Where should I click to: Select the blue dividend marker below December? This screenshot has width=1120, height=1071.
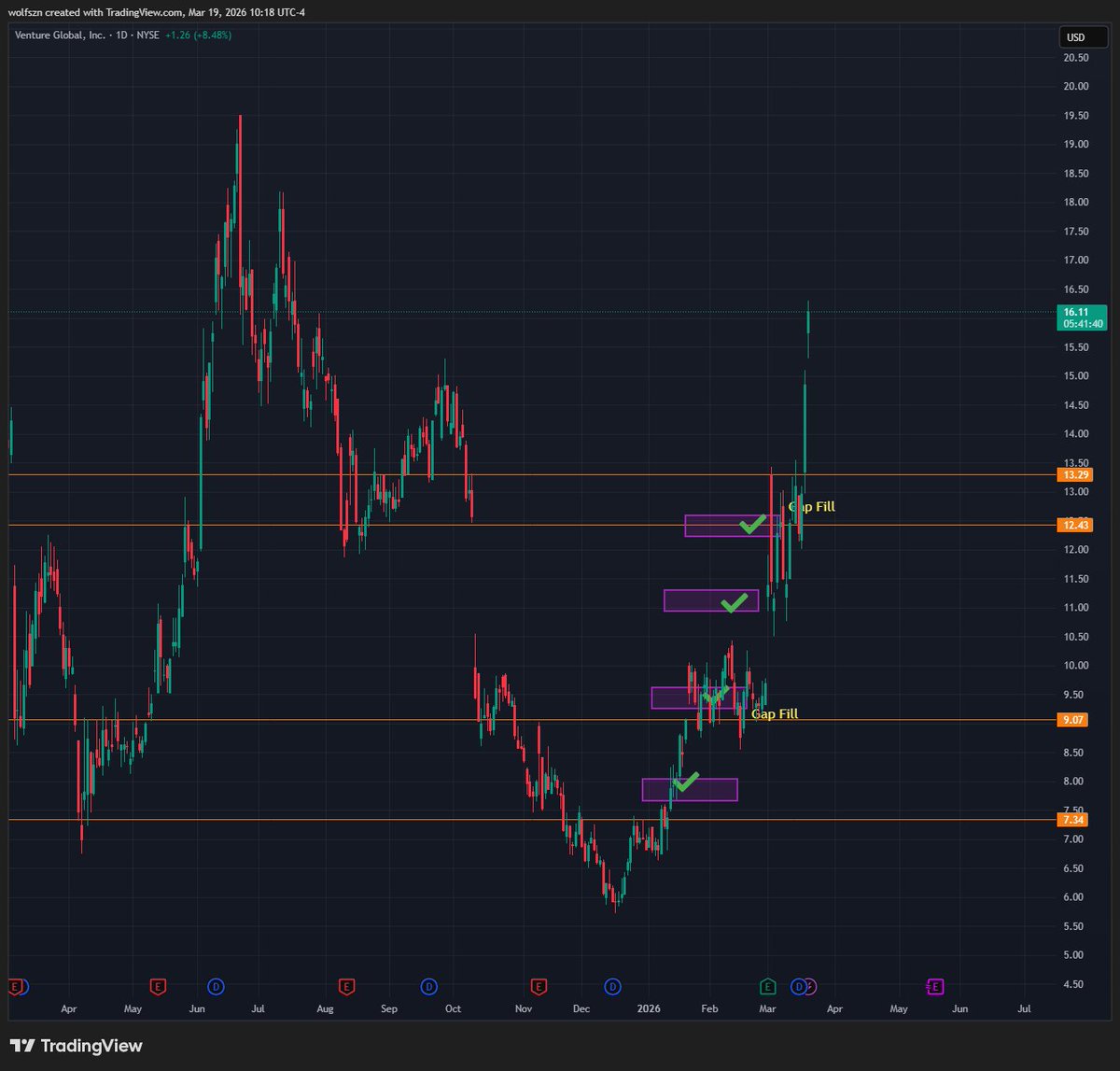(612, 986)
